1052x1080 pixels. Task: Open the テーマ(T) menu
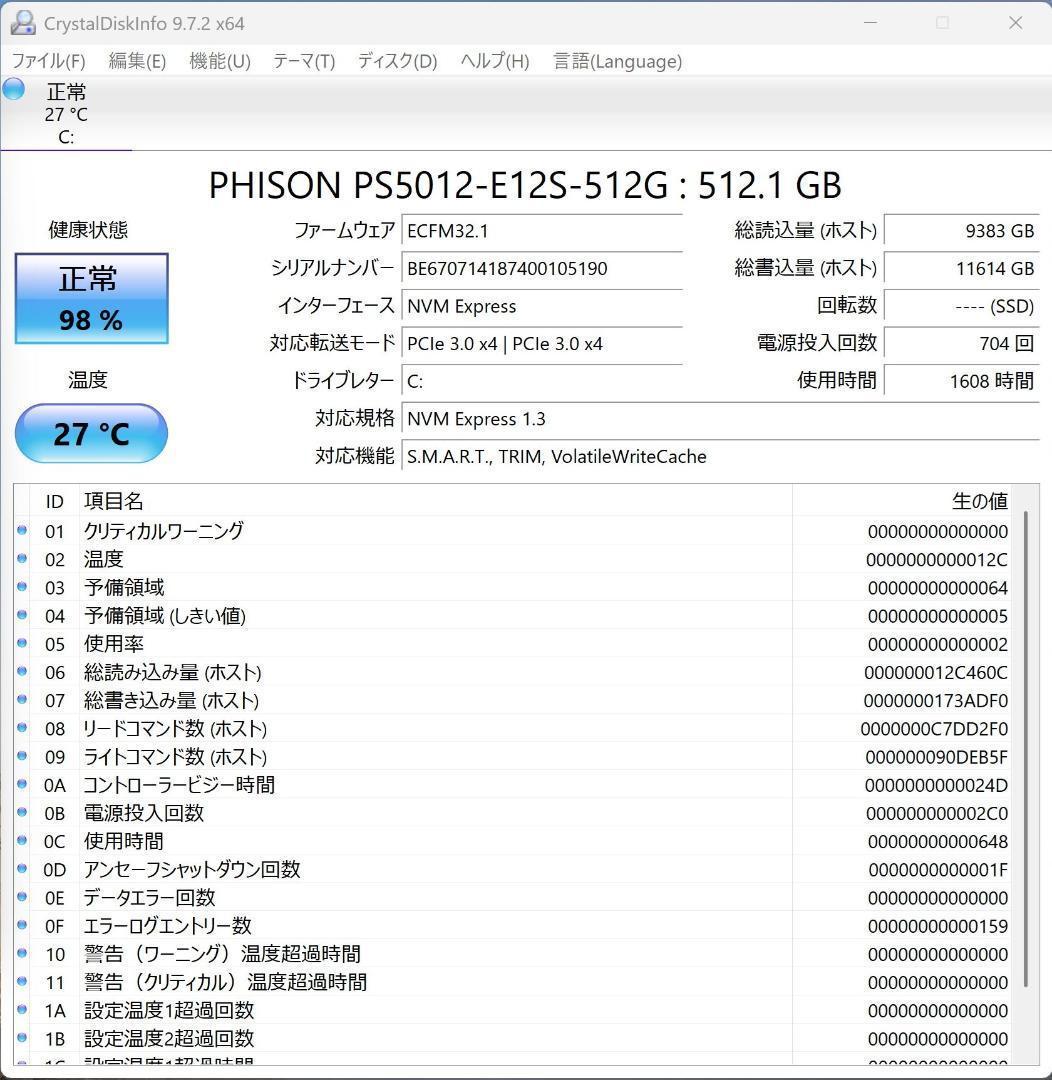302,61
